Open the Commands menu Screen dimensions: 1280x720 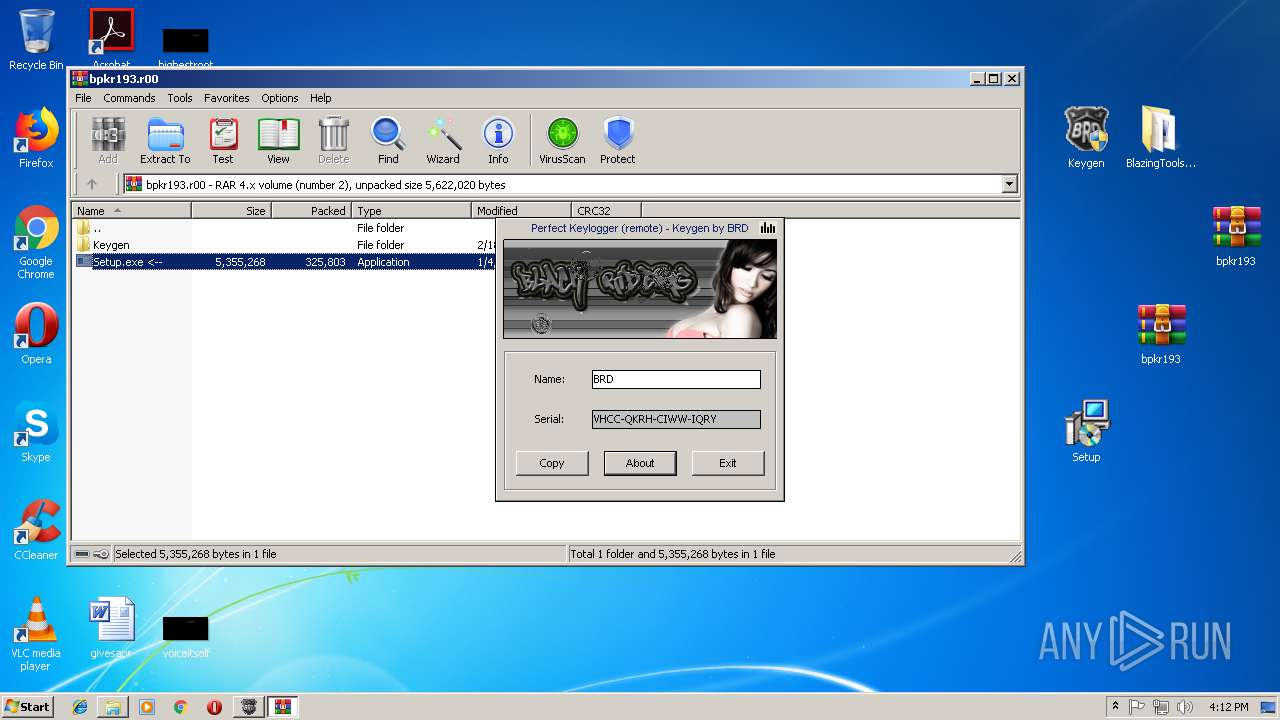click(x=129, y=98)
